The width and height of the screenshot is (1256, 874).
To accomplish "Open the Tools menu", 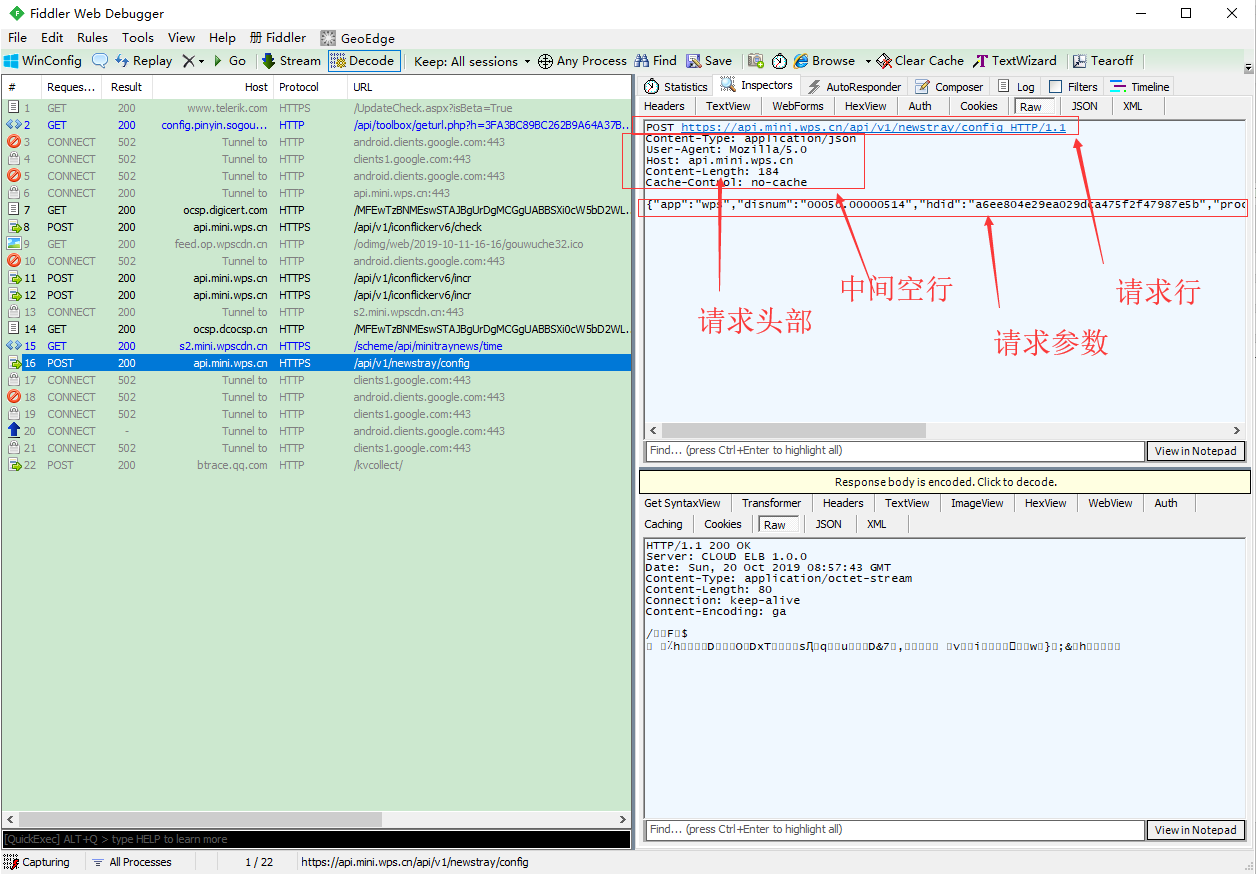I will [x=138, y=38].
